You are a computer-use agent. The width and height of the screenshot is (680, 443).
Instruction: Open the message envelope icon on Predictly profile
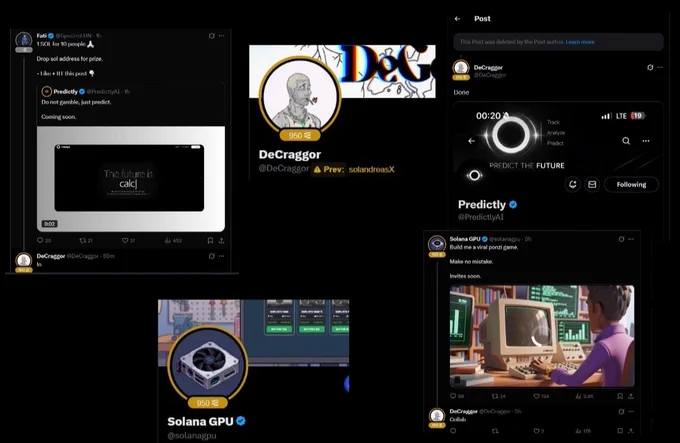coord(592,184)
